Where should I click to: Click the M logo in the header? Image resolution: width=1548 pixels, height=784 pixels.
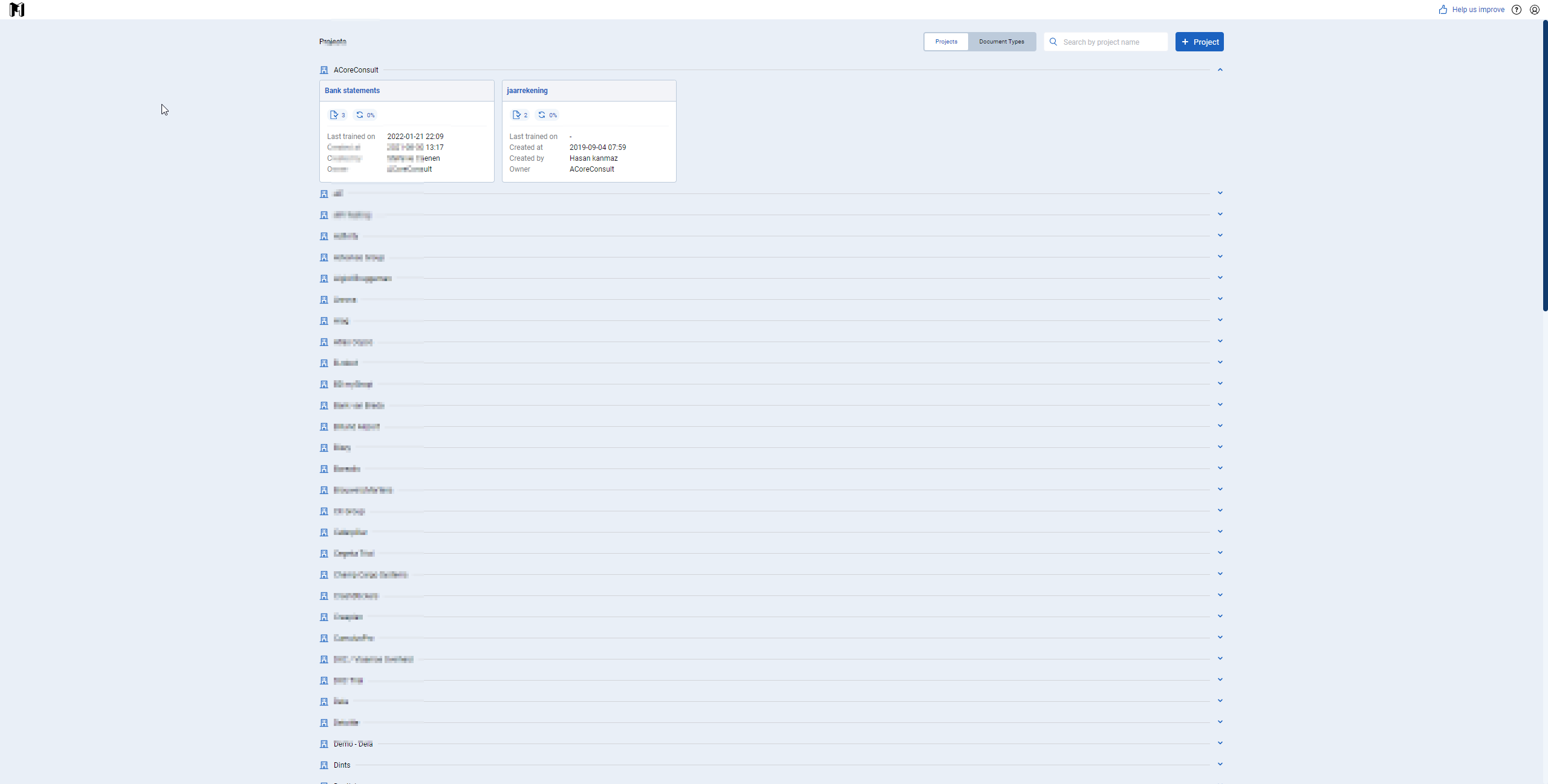point(17,10)
